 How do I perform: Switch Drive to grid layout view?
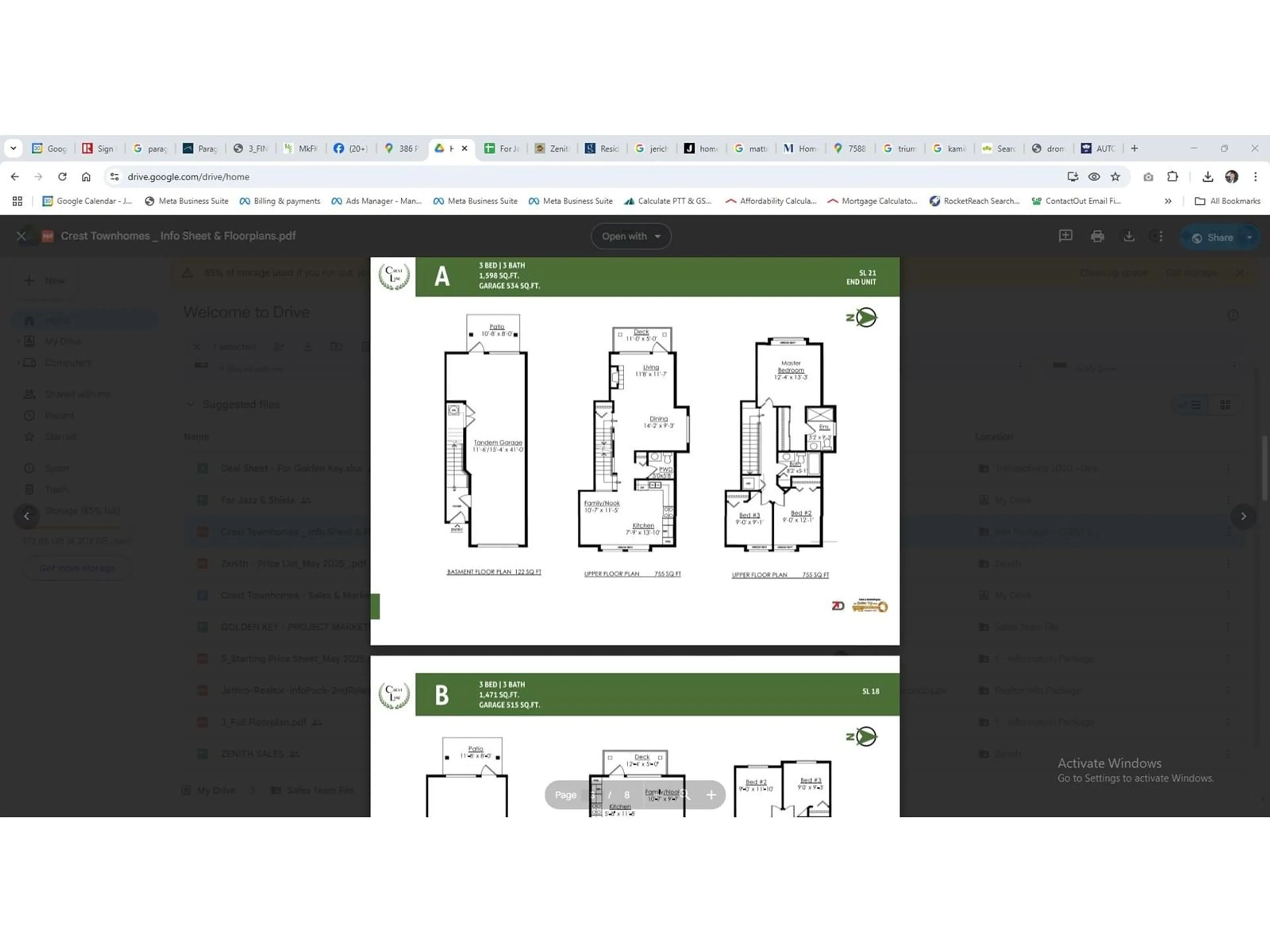pyautogui.click(x=1225, y=405)
